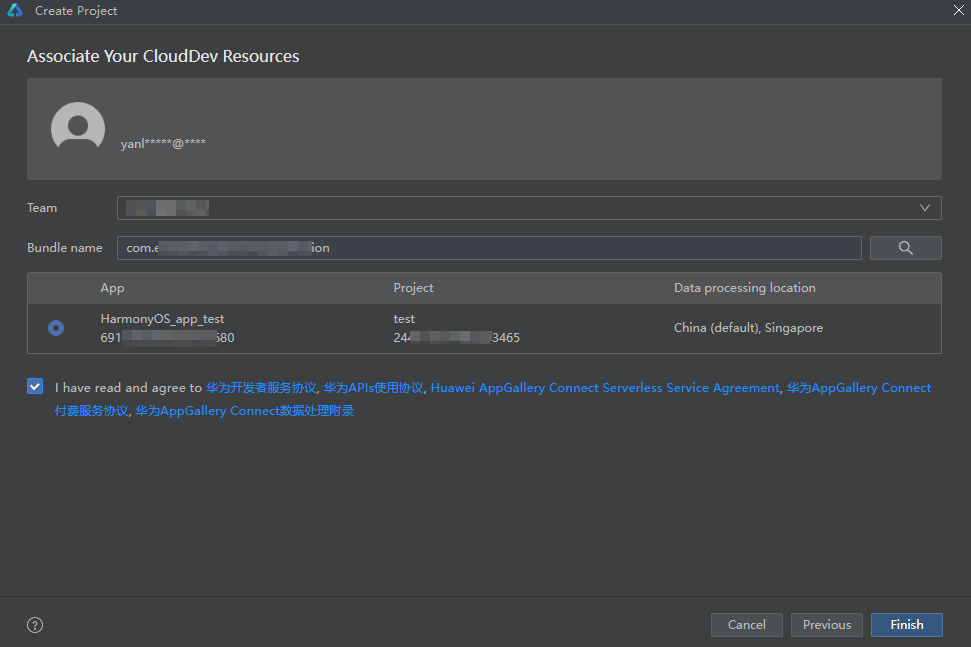The image size is (971, 647).
Task: Click the Data processing location column header
Action: coord(744,288)
